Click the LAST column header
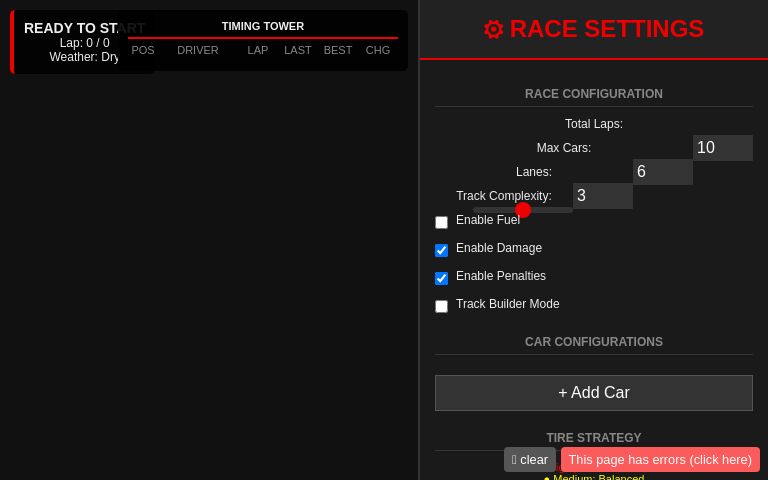The width and height of the screenshot is (768, 480). tap(298, 50)
